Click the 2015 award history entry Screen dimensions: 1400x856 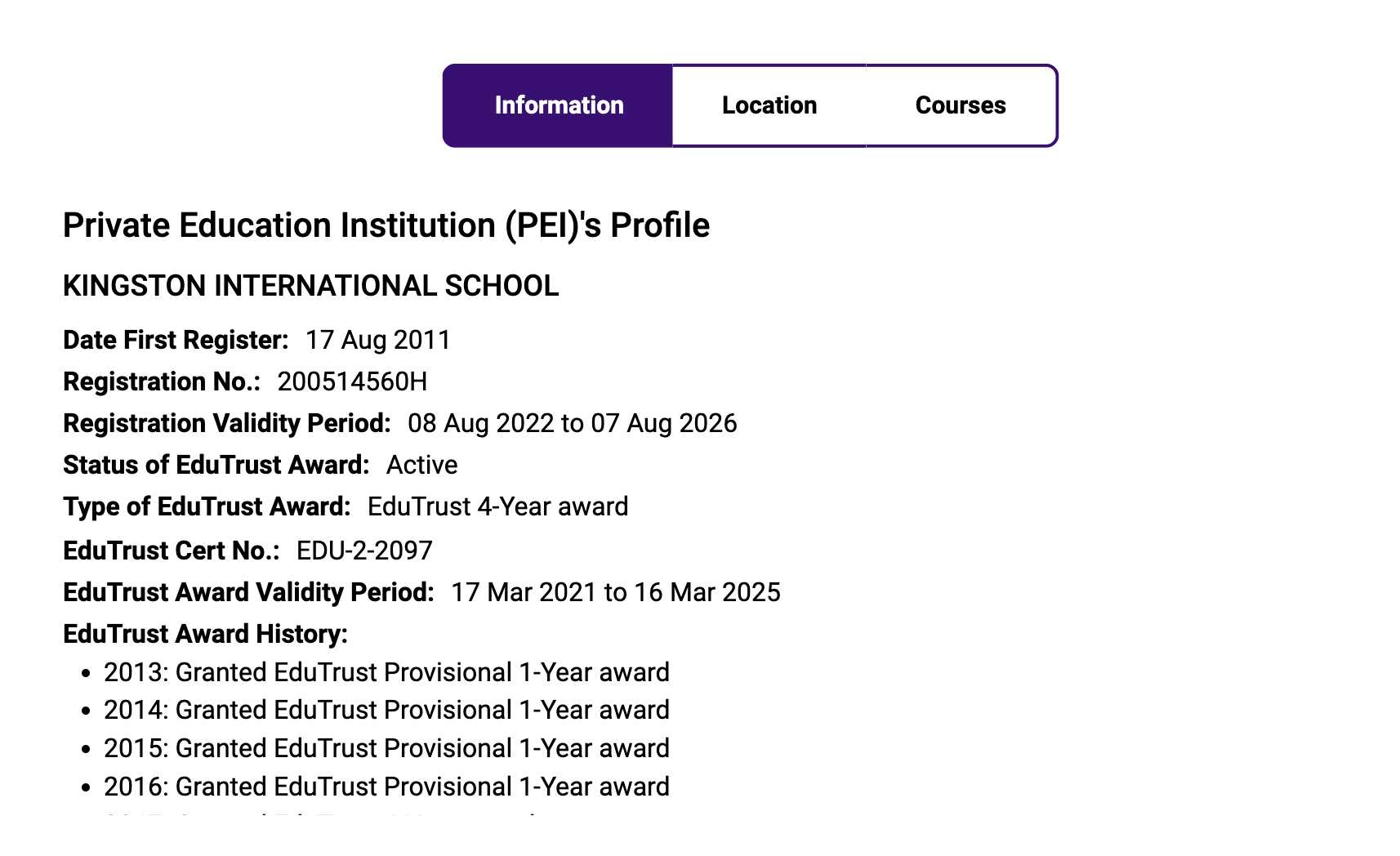[x=386, y=748]
